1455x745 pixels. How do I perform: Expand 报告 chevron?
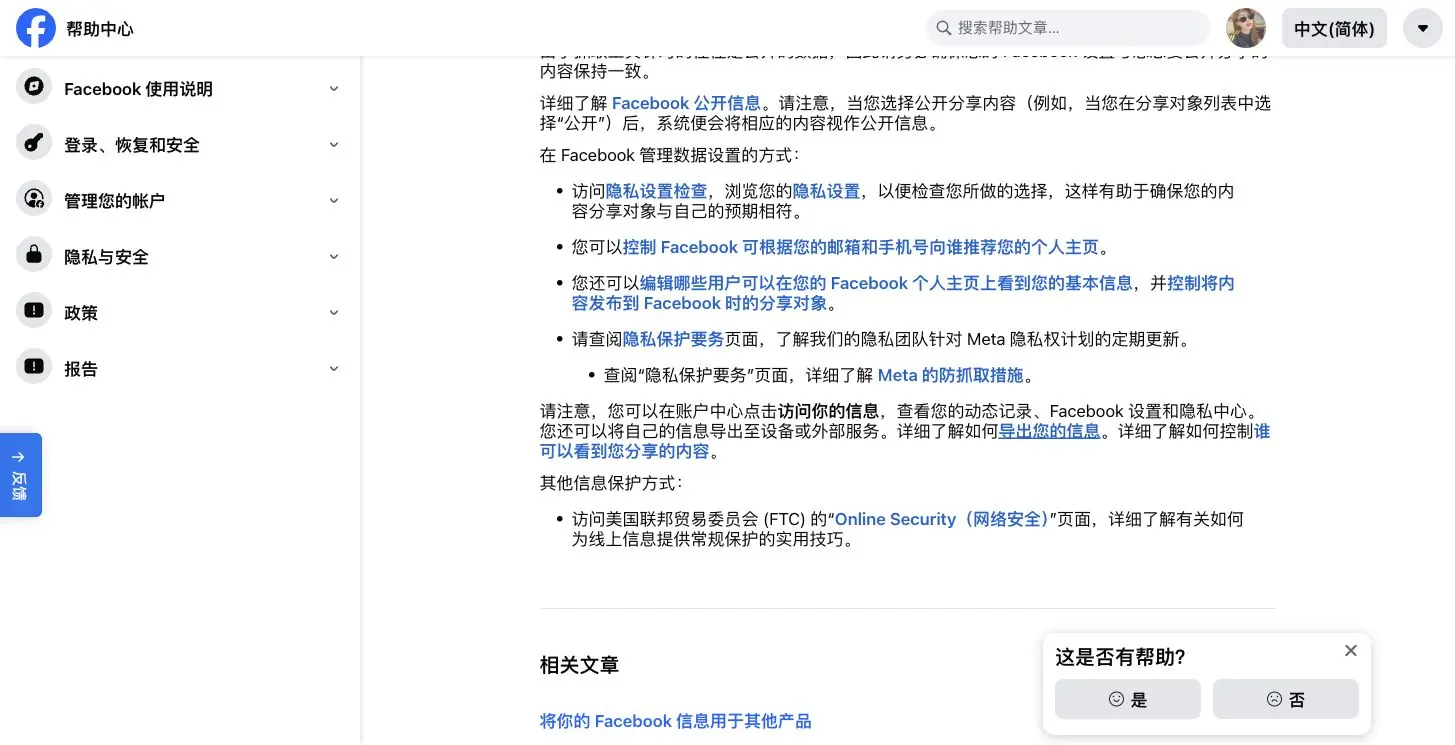tap(334, 369)
